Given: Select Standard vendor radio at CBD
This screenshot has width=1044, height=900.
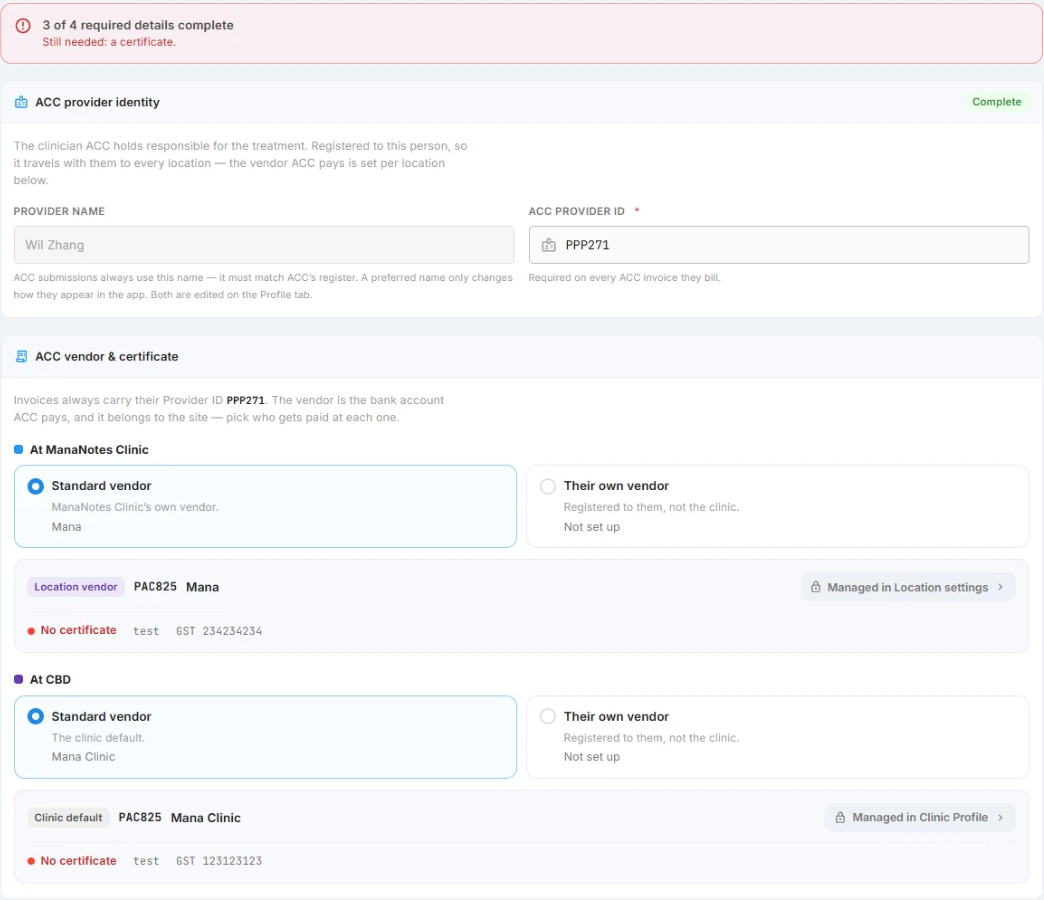Looking at the screenshot, I should click(x=36, y=716).
